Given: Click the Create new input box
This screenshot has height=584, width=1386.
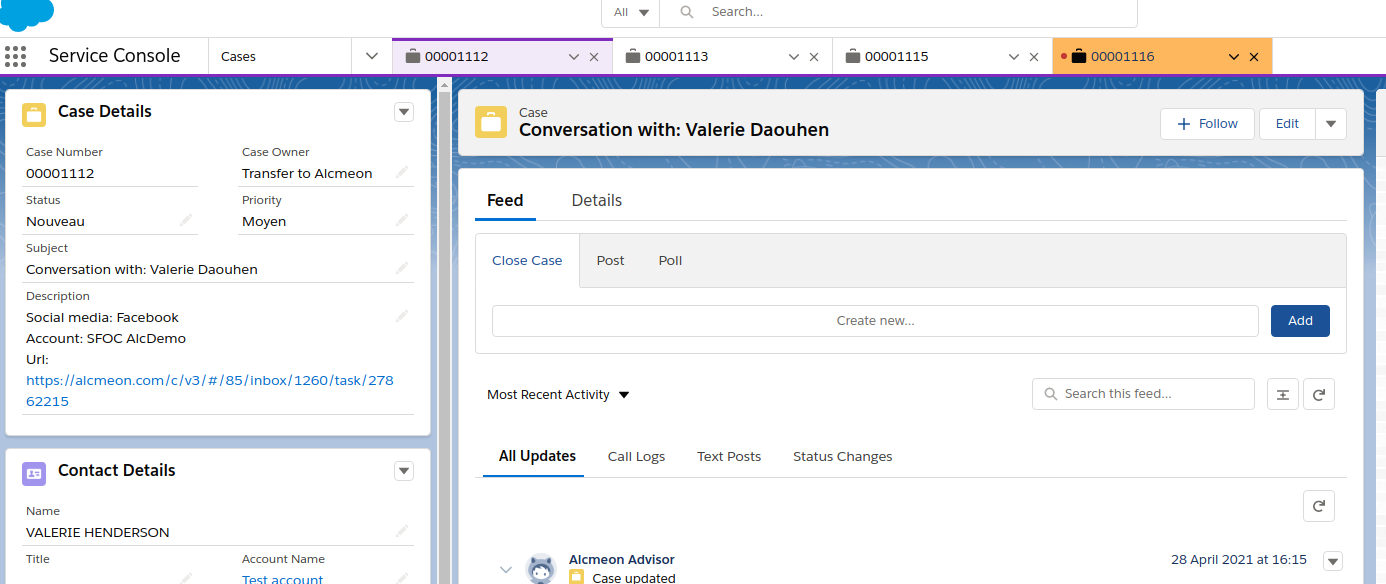Looking at the screenshot, I should click(875, 321).
